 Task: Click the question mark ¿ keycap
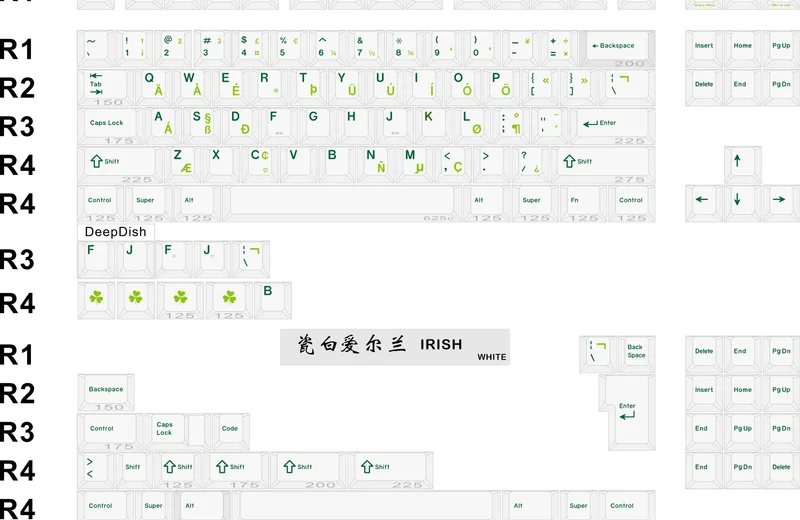coord(531,165)
